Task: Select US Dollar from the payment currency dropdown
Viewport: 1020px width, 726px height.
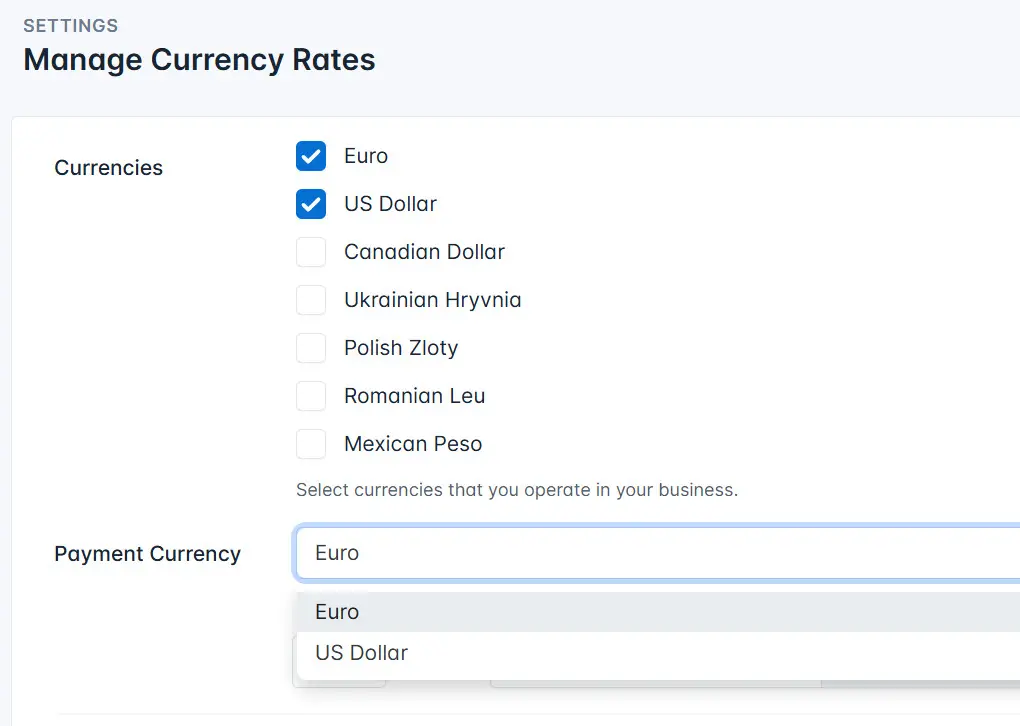Action: click(x=361, y=653)
